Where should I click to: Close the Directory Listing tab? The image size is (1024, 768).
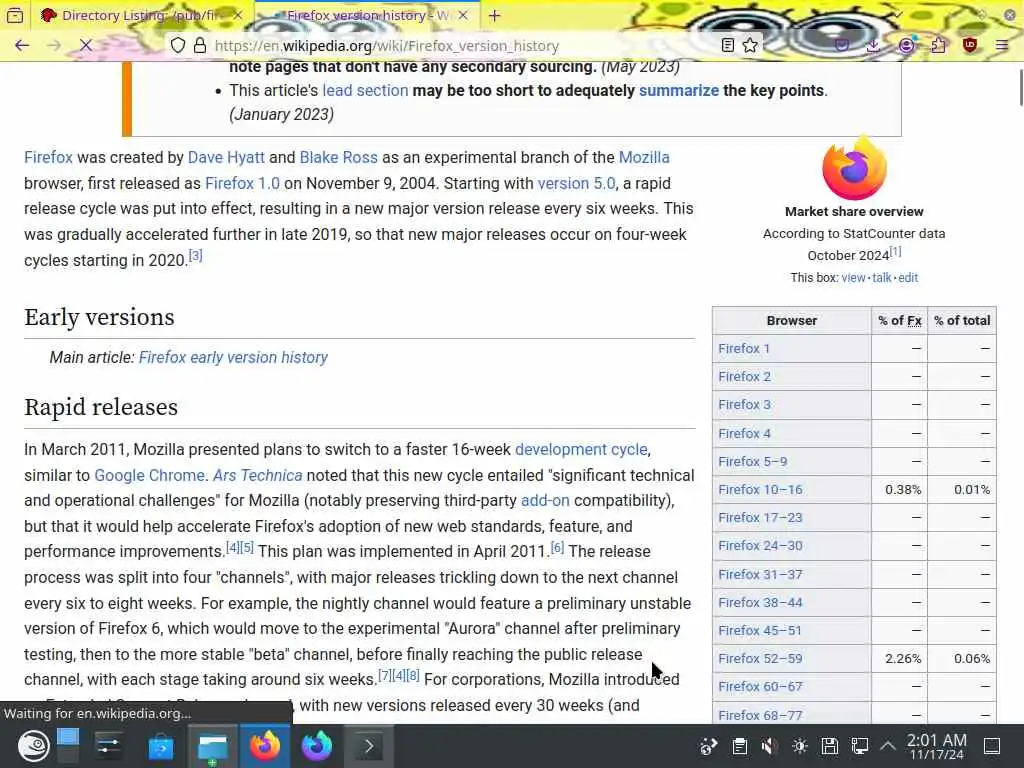point(238,15)
